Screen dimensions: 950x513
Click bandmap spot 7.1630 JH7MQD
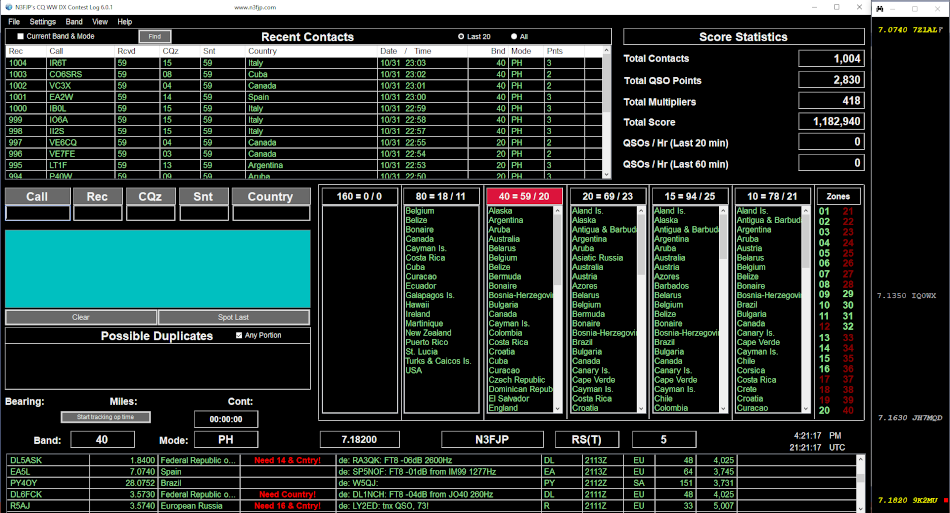tap(910, 418)
